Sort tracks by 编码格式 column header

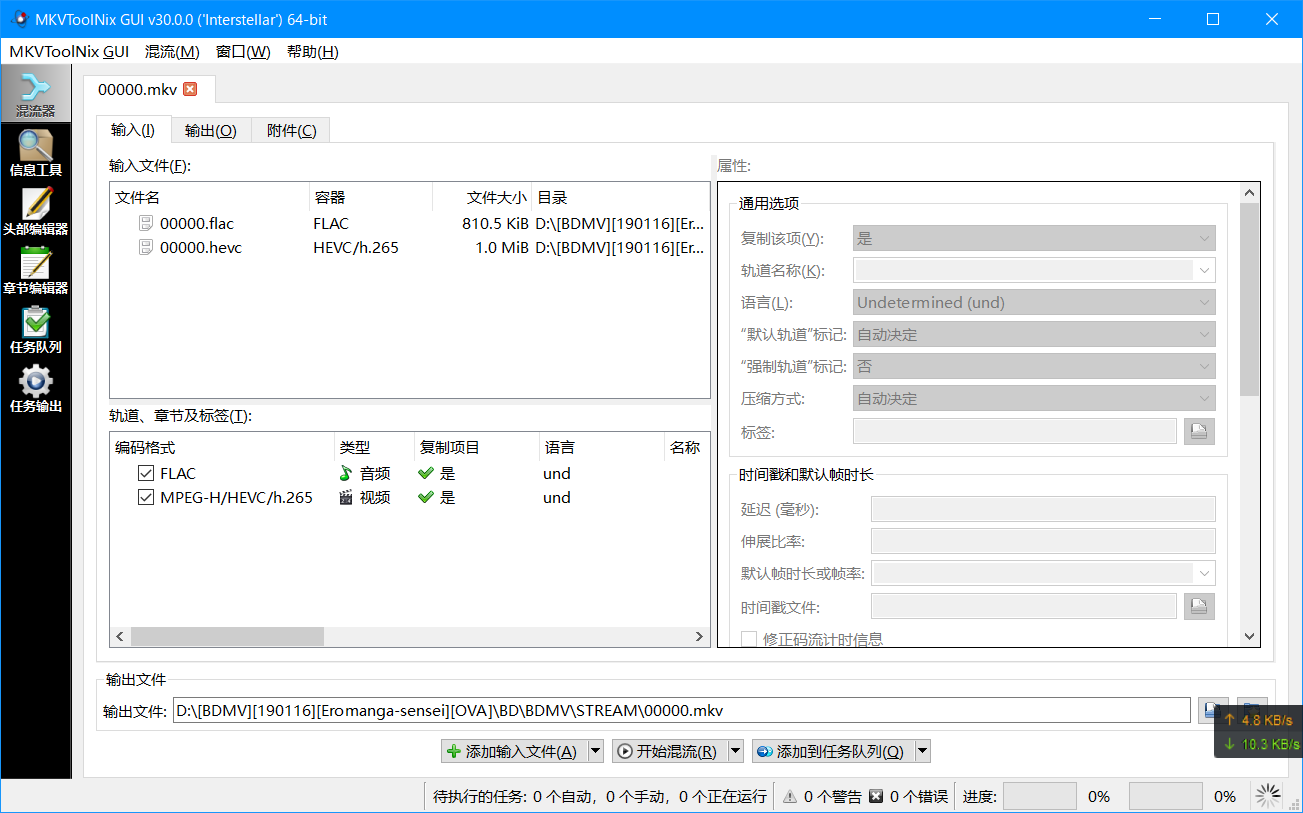point(222,447)
